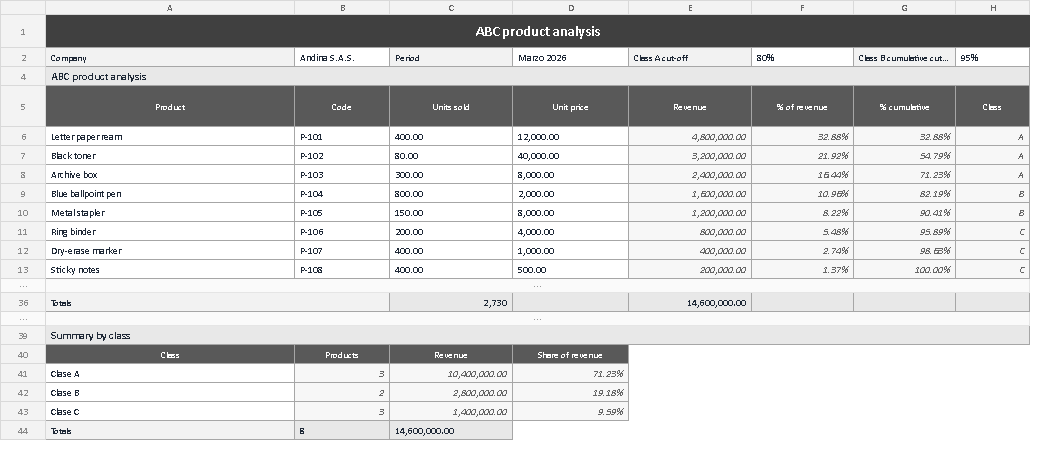This screenshot has width=1042, height=452.
Task: Click the 'Company' label cell
Action: point(170,57)
